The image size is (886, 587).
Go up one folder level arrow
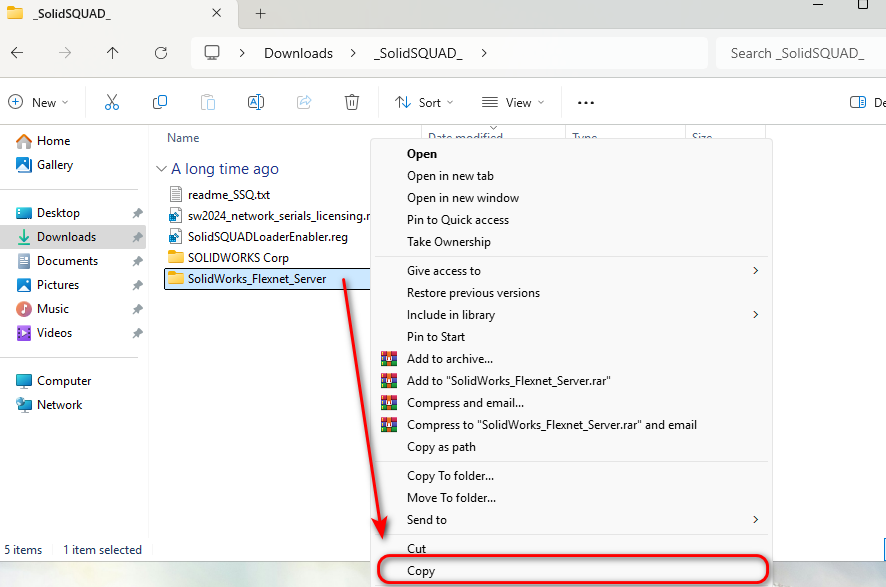(112, 53)
